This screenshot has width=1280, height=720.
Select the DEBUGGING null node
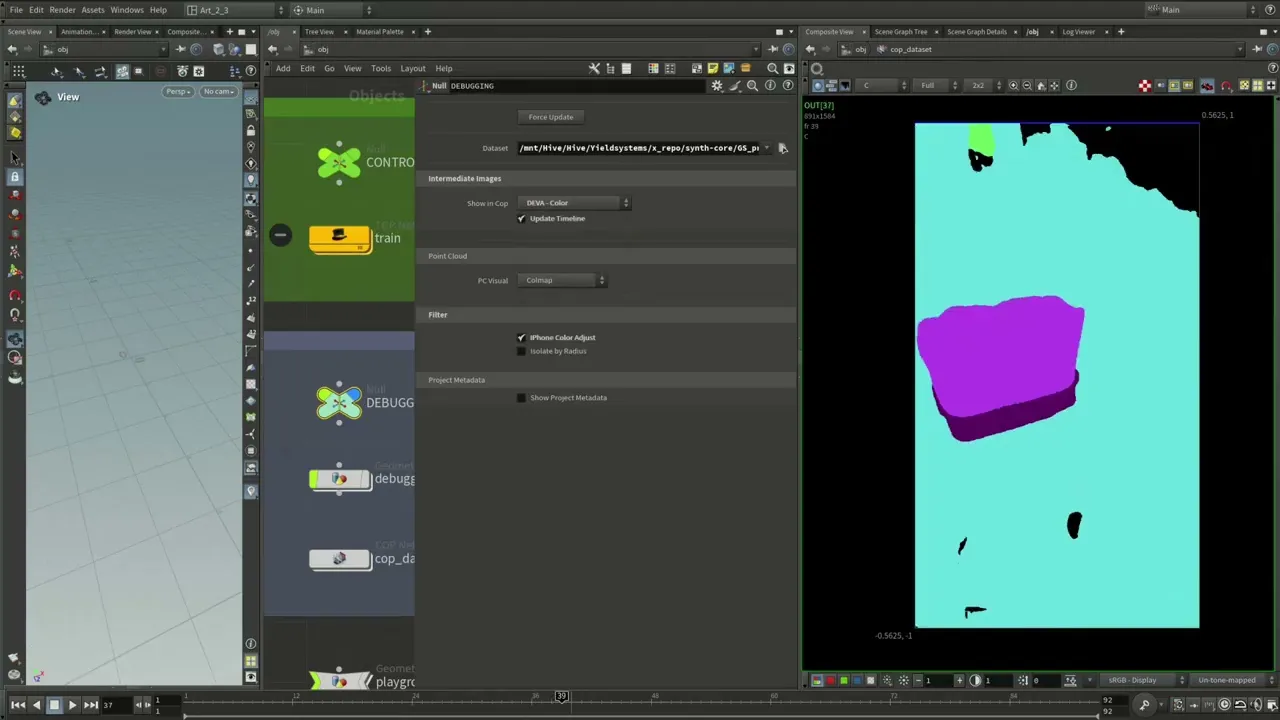point(339,402)
